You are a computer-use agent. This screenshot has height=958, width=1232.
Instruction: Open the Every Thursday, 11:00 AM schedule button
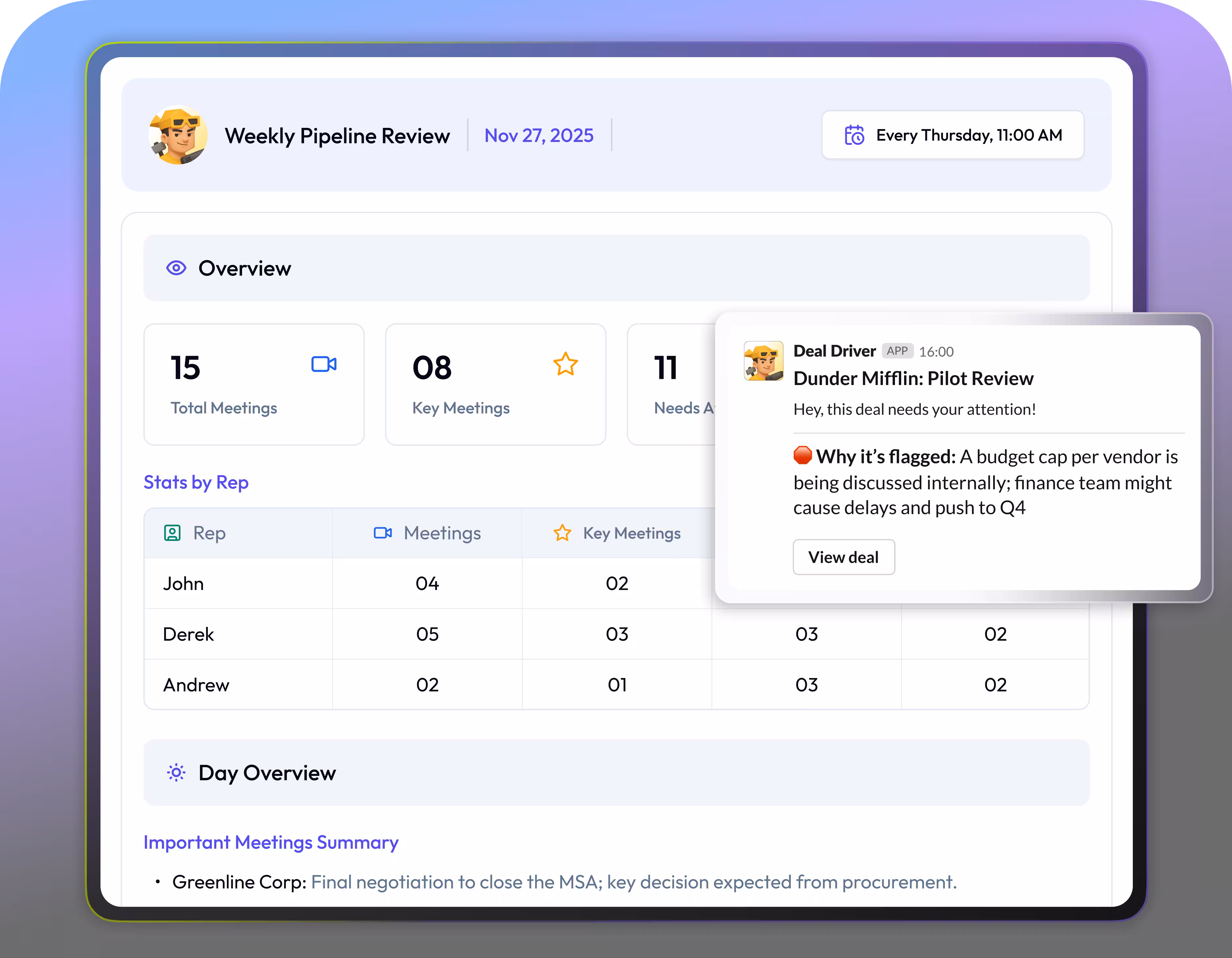point(952,135)
